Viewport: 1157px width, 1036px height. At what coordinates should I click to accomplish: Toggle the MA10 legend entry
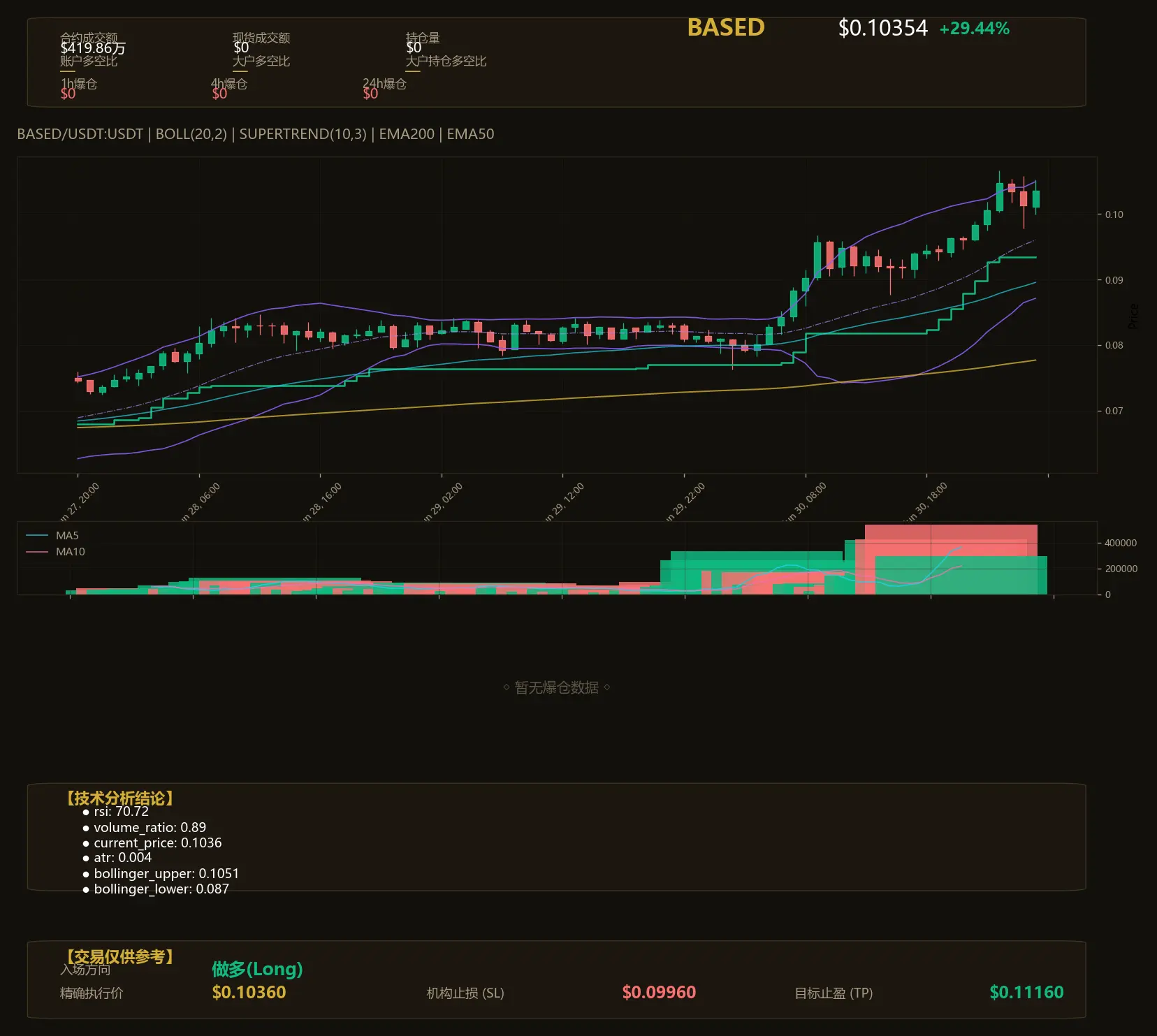click(55, 552)
